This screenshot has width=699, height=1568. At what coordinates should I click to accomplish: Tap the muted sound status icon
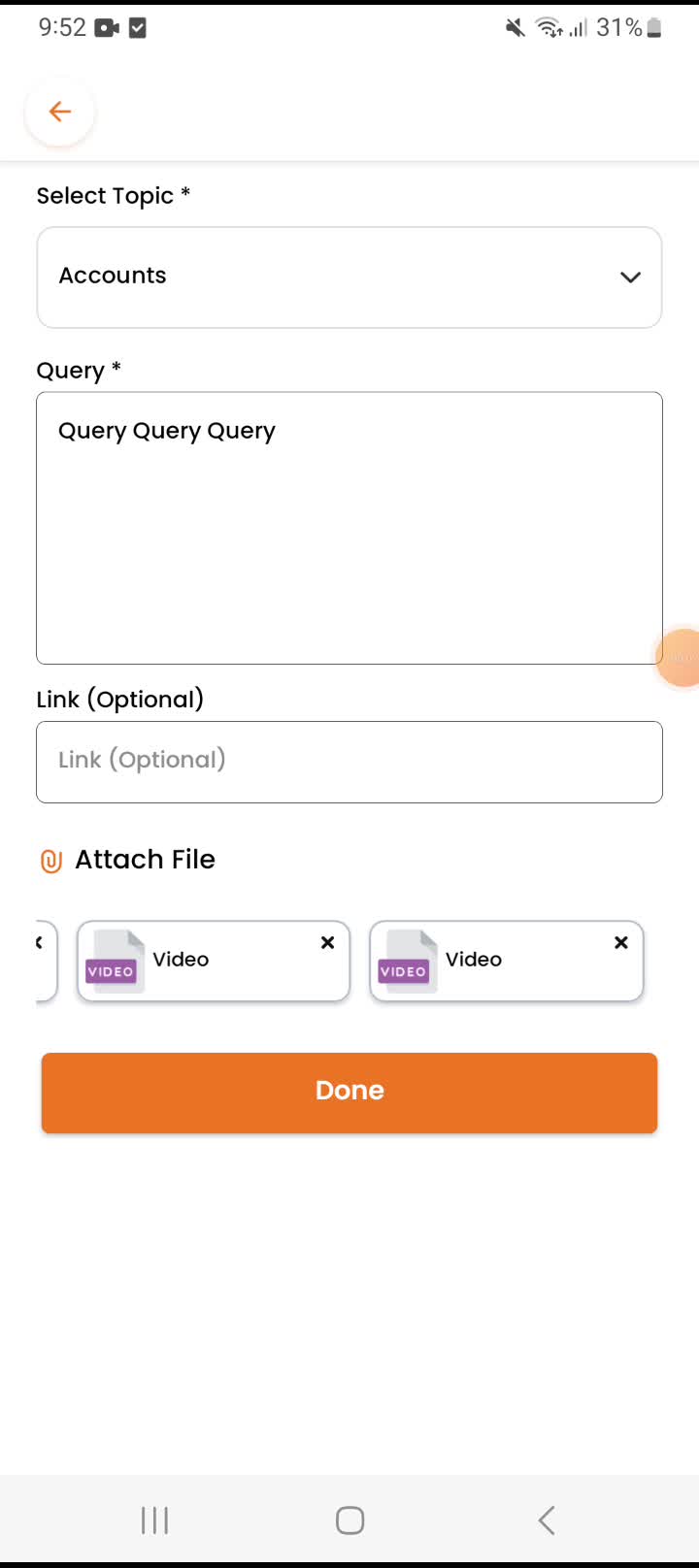coord(515,28)
